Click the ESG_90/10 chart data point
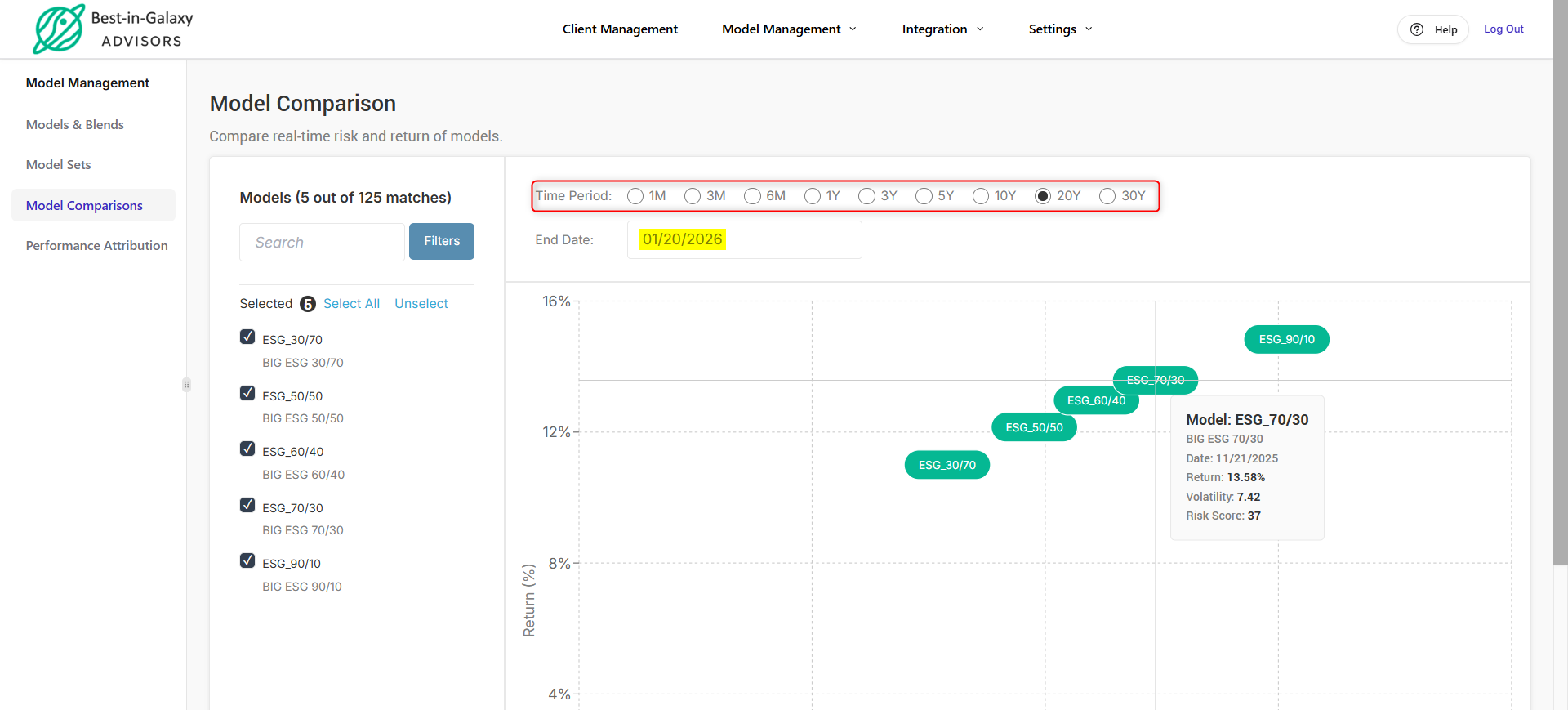The height and width of the screenshot is (710, 1568). [1286, 340]
